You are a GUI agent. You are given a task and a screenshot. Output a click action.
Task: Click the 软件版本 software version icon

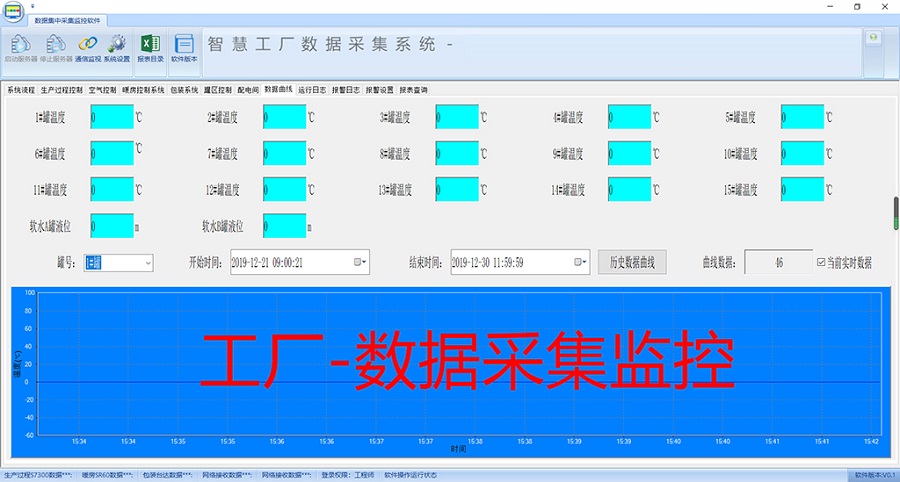pos(184,47)
